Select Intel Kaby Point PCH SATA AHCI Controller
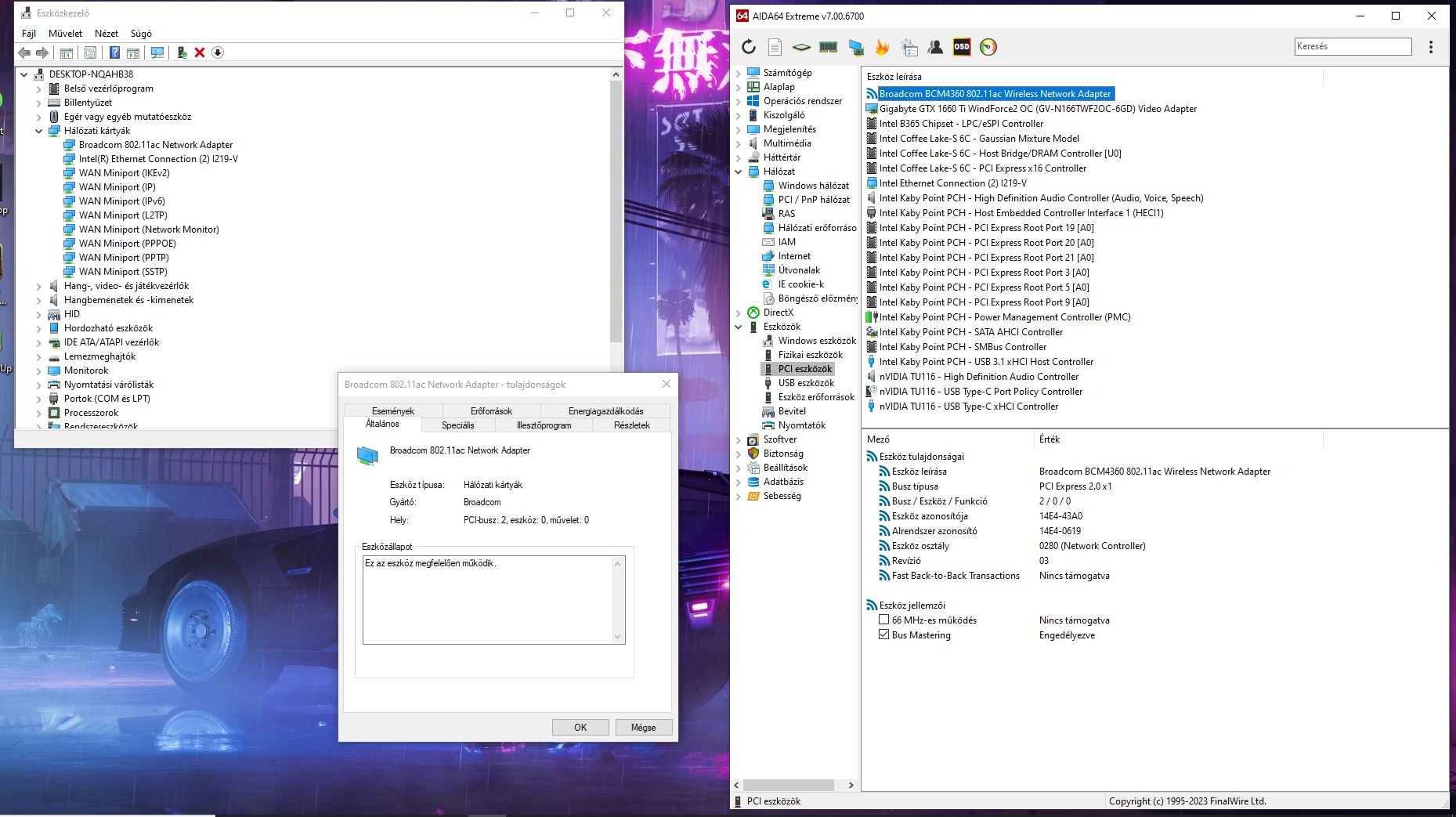 [965, 332]
